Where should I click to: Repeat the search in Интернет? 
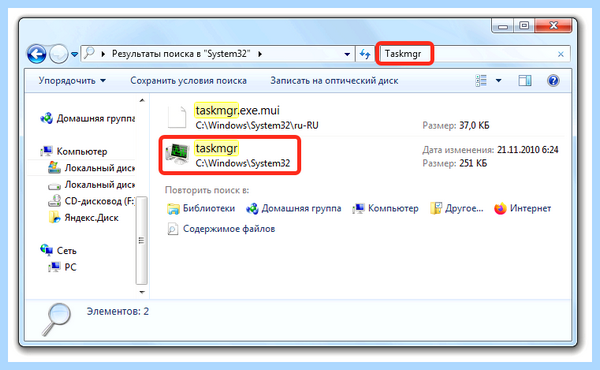tap(522, 208)
